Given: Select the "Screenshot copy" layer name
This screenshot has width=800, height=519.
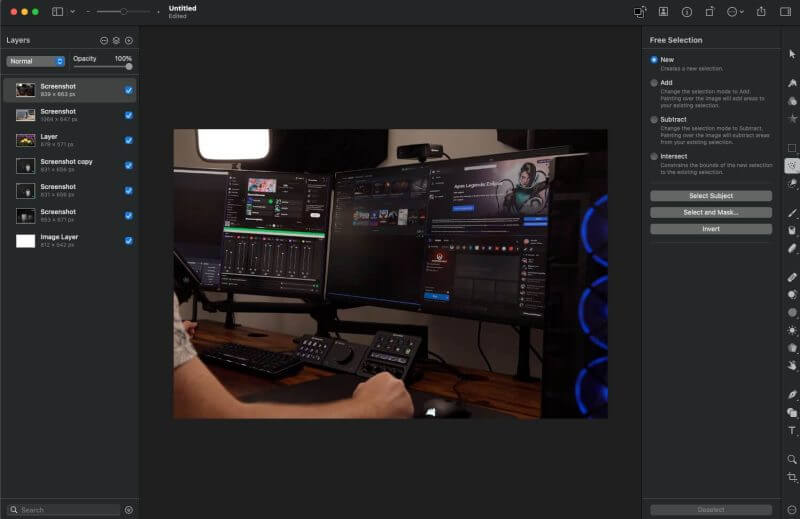Looking at the screenshot, I should coord(66,162).
